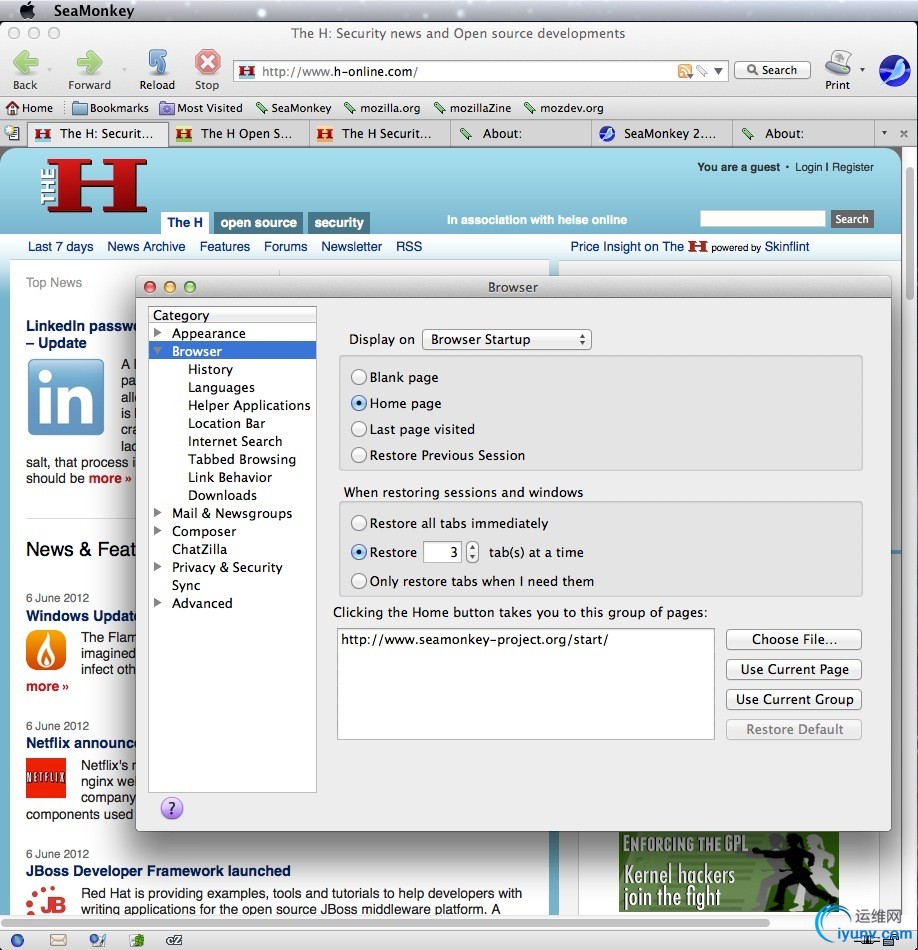Click The H site logo

94,185
